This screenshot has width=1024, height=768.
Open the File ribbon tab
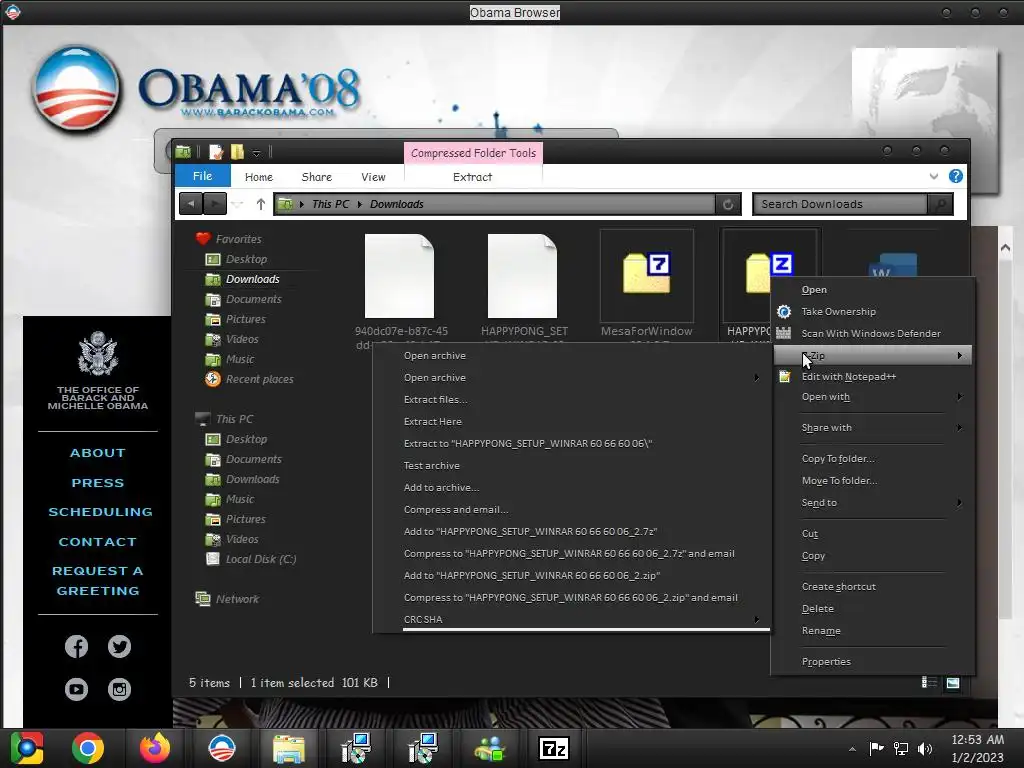click(x=202, y=176)
